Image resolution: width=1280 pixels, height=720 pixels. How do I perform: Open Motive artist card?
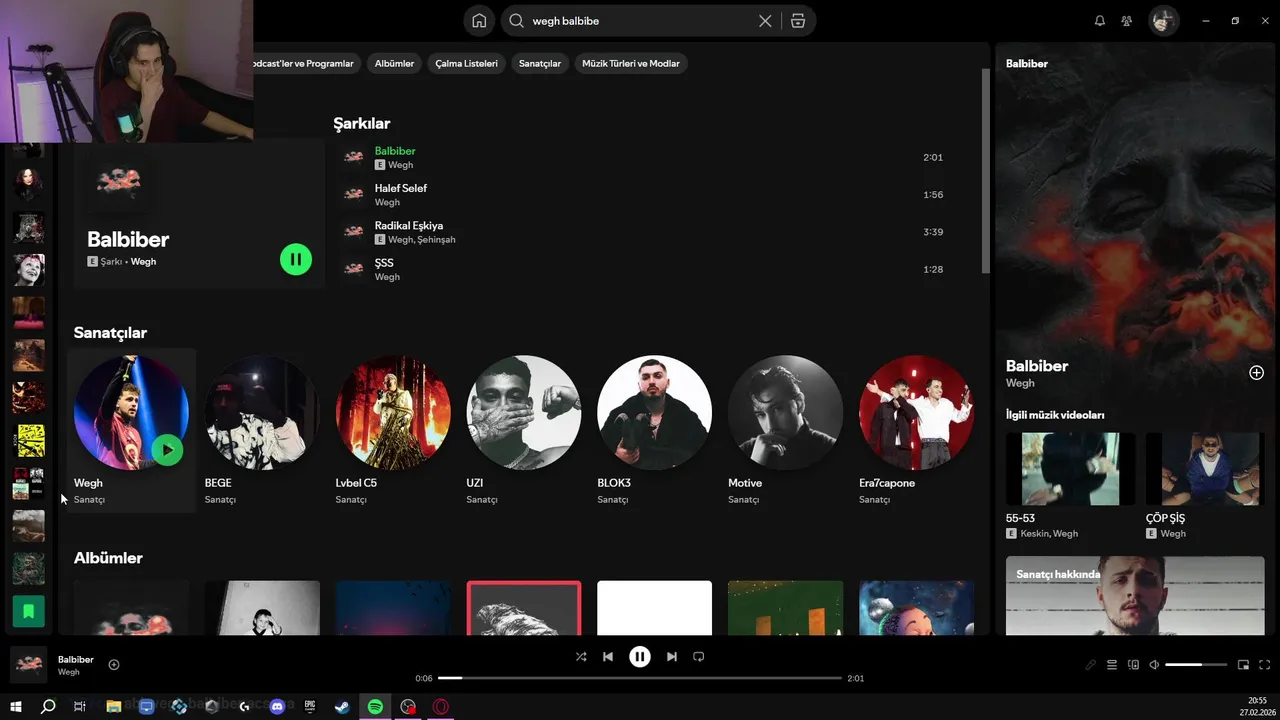(x=786, y=430)
